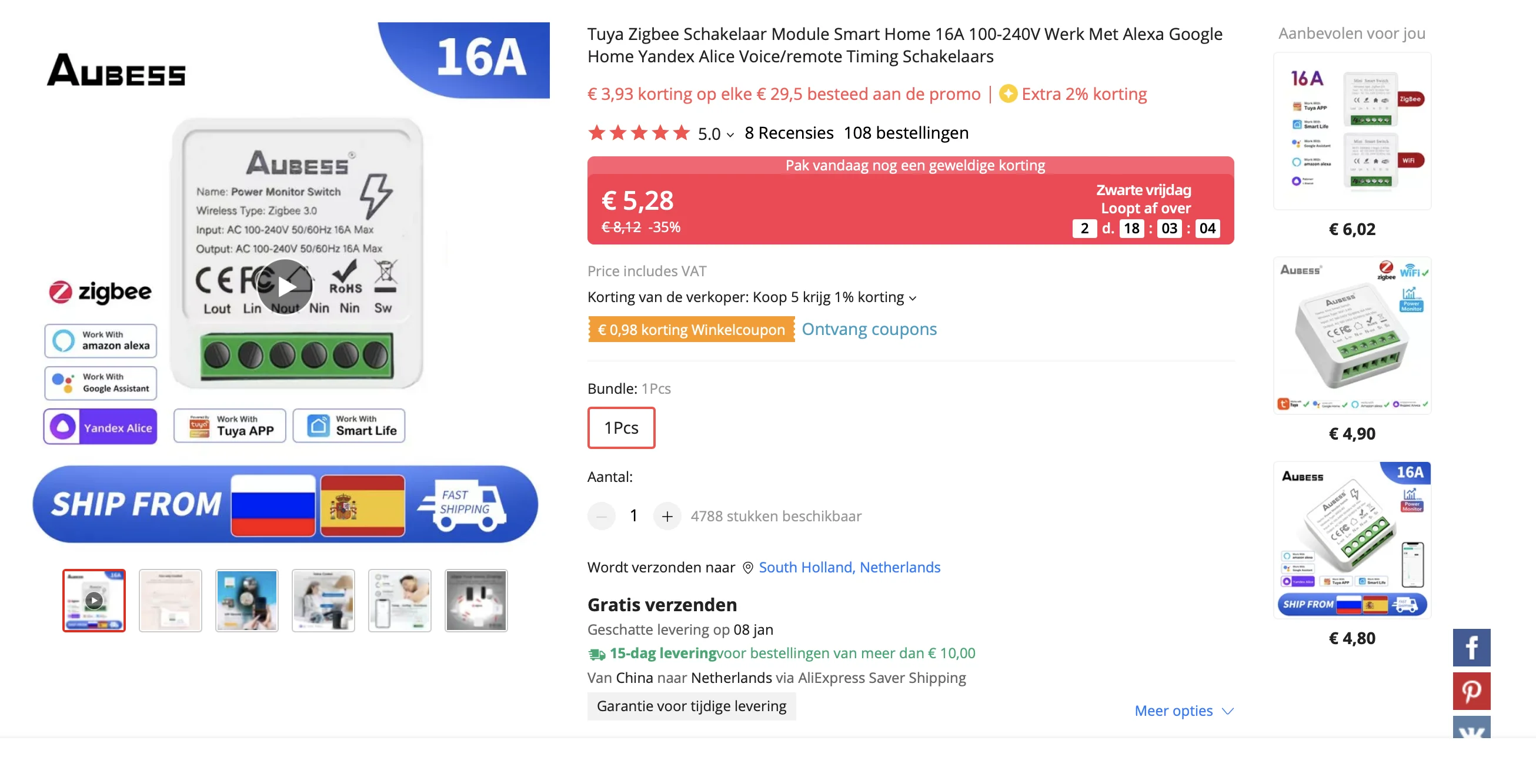The height and width of the screenshot is (784, 1536).
Task: View the sleeping person thumbnail image
Action: (399, 601)
